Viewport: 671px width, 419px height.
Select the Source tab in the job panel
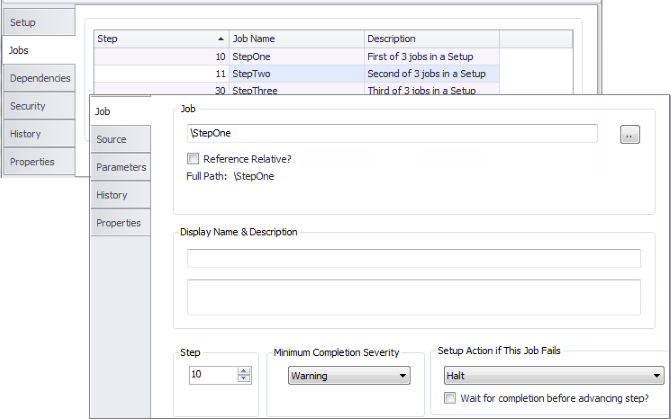pyautogui.click(x=121, y=140)
